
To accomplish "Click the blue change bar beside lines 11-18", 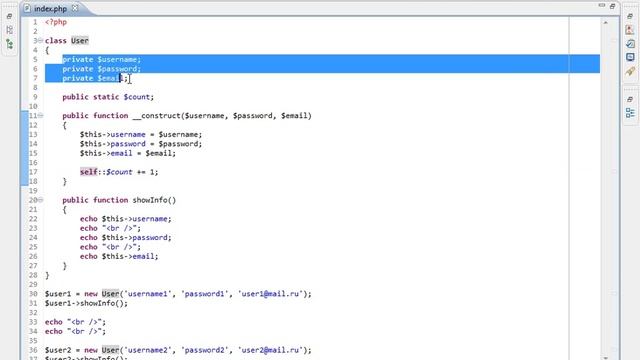I will (x=24, y=148).
